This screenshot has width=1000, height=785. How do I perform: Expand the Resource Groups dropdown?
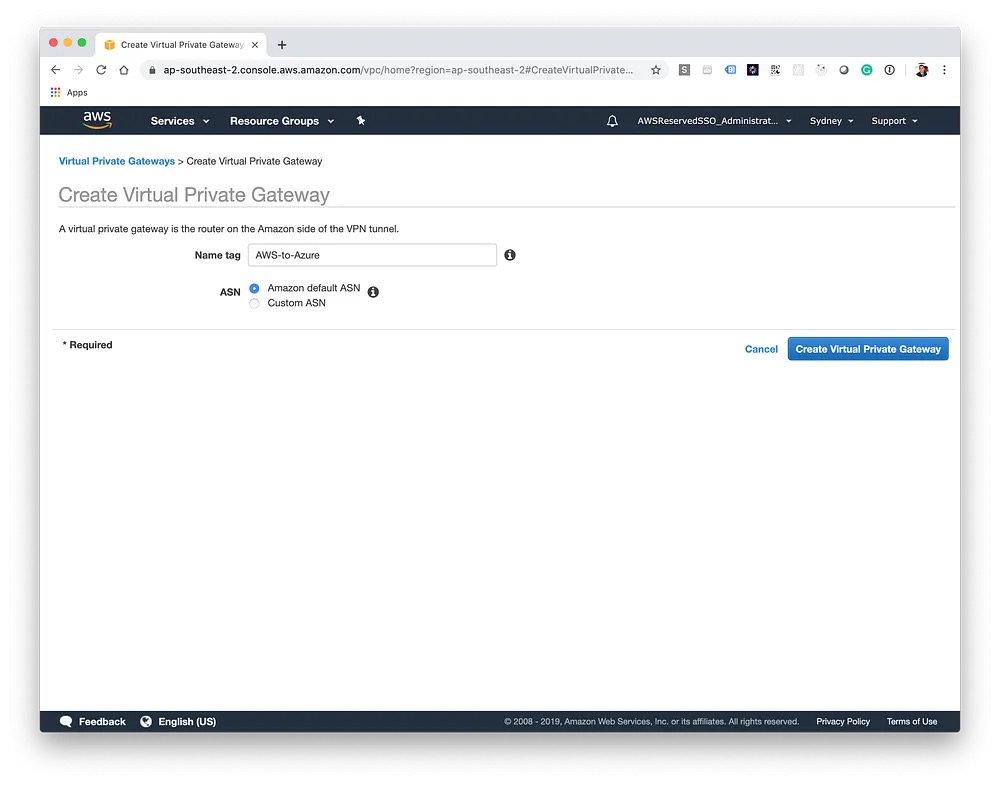click(x=282, y=121)
